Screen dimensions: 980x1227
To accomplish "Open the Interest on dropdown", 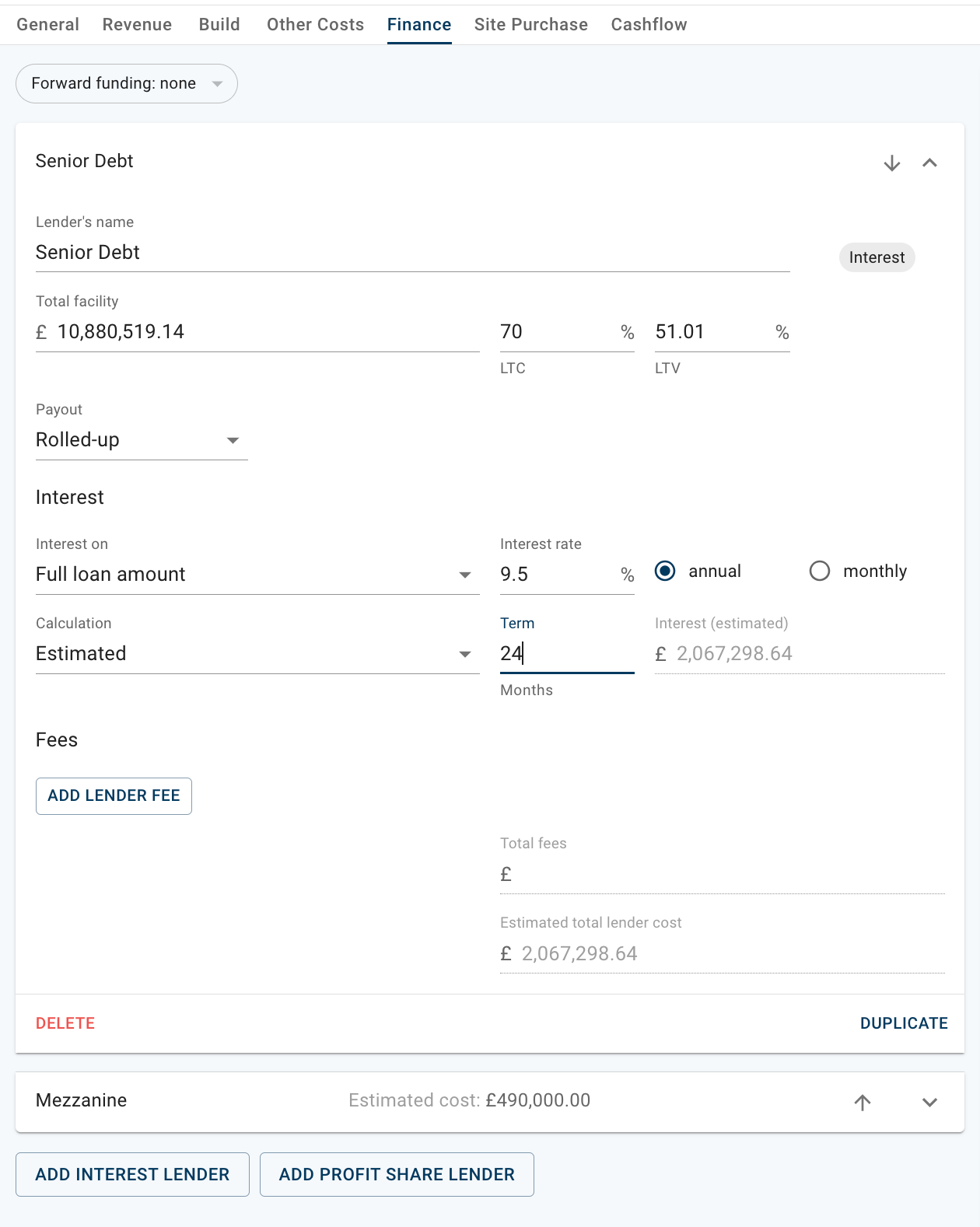I will (257, 575).
